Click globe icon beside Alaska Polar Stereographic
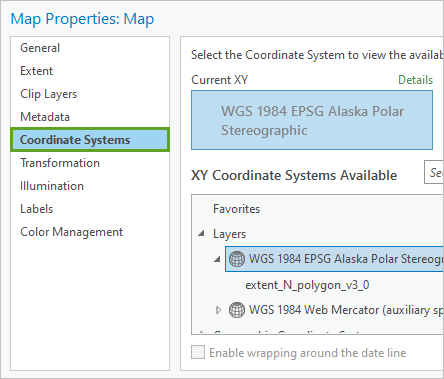 237,259
